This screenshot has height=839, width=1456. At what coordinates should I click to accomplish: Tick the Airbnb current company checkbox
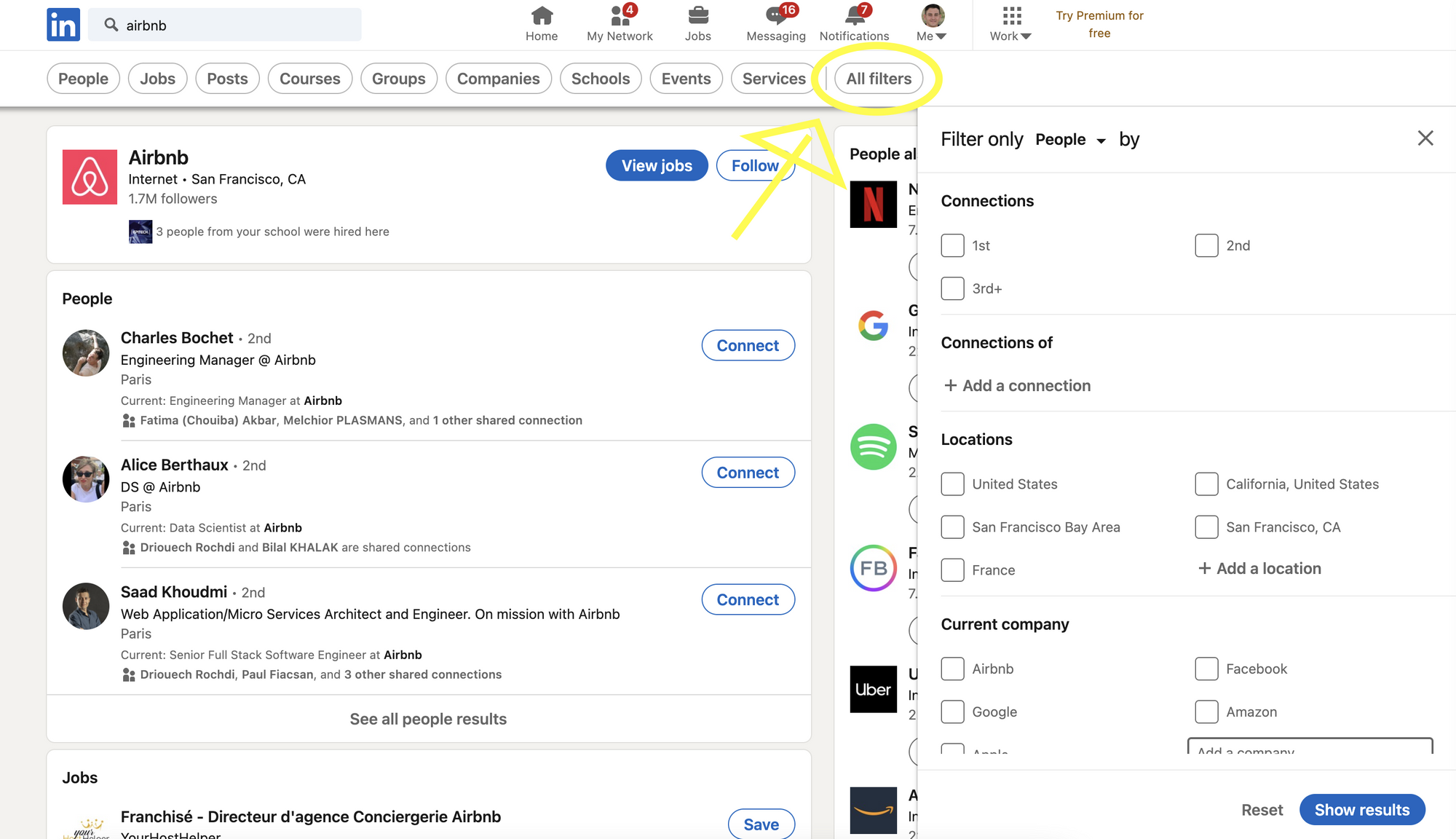[x=952, y=669]
